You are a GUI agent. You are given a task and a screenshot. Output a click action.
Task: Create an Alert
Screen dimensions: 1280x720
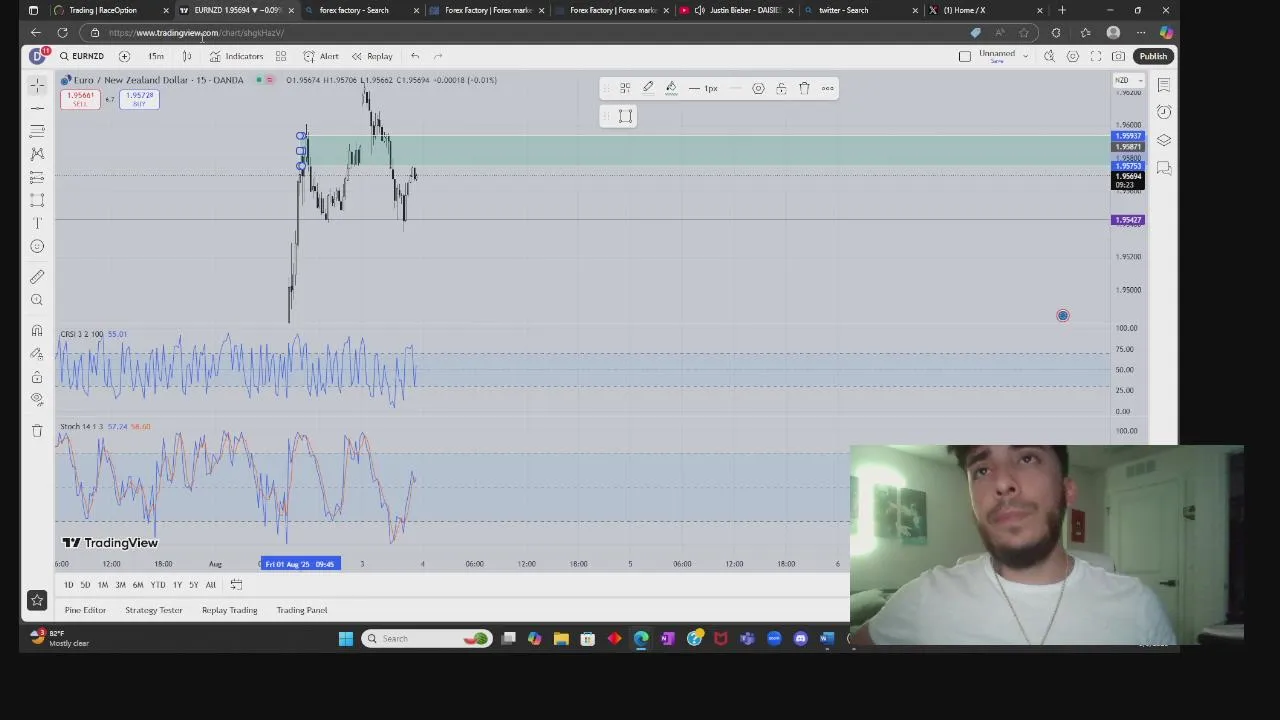(321, 56)
